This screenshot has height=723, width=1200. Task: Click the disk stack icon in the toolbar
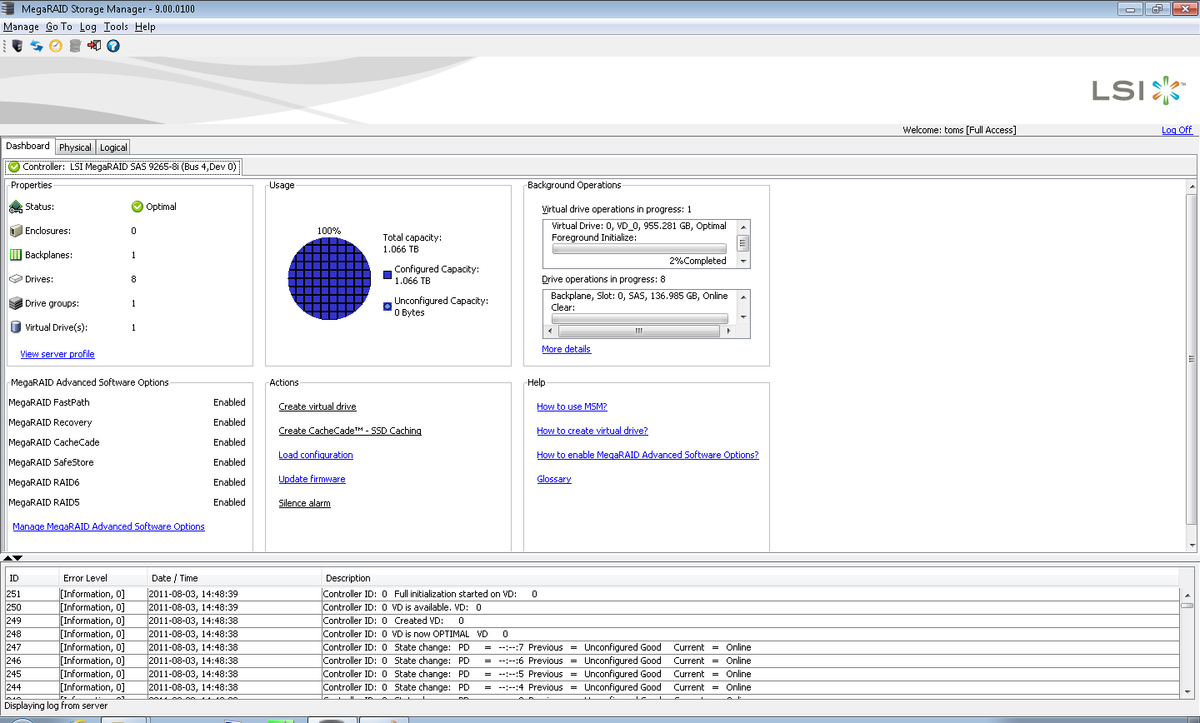click(75, 45)
